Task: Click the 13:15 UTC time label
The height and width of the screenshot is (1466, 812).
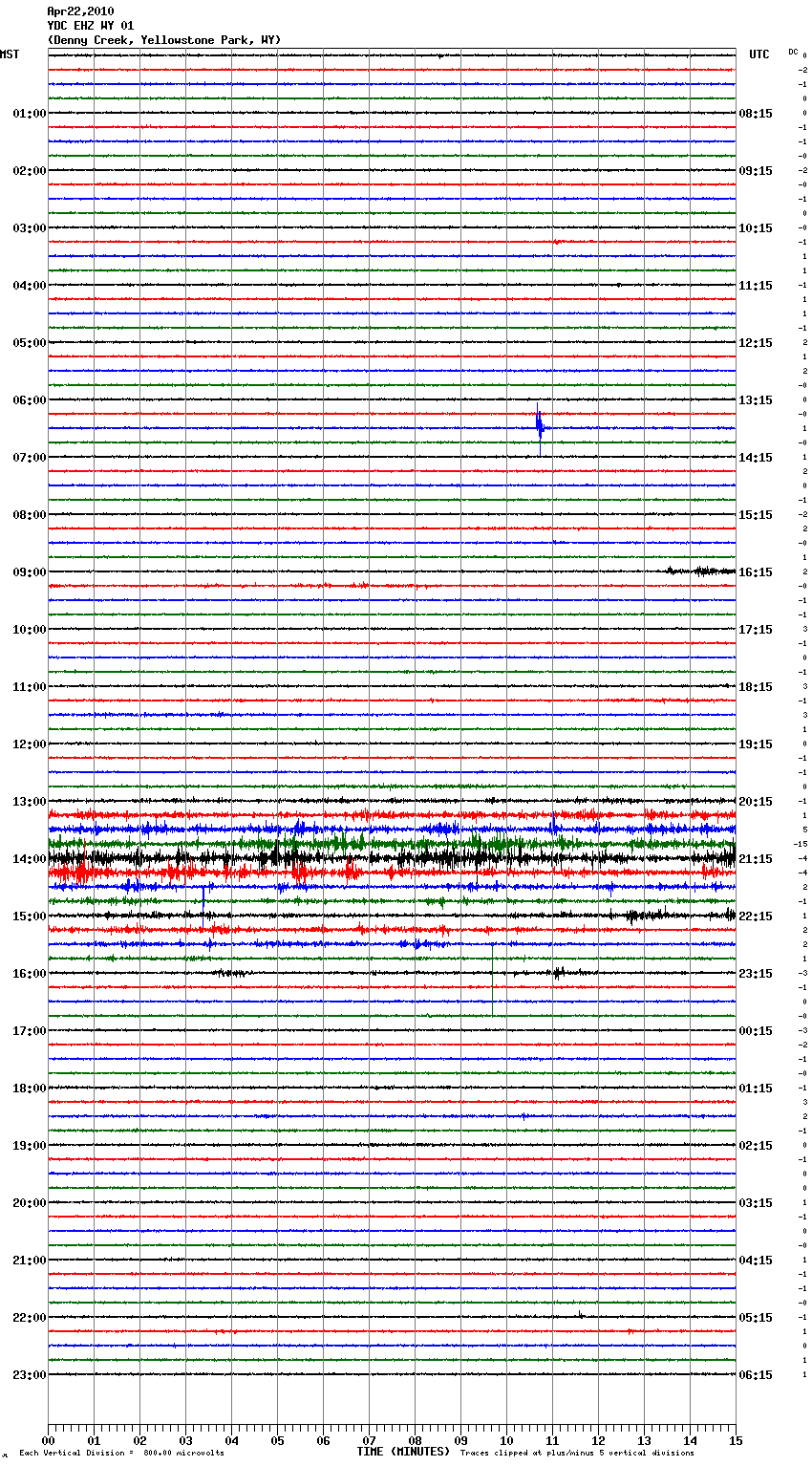Action: pyautogui.click(x=756, y=400)
